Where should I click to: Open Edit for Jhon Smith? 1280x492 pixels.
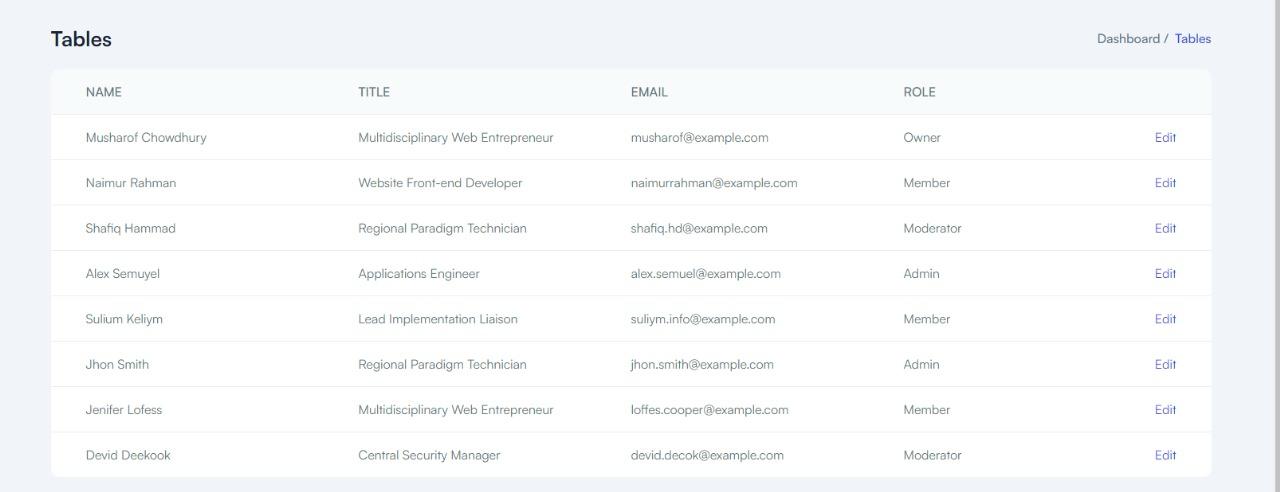click(1165, 365)
